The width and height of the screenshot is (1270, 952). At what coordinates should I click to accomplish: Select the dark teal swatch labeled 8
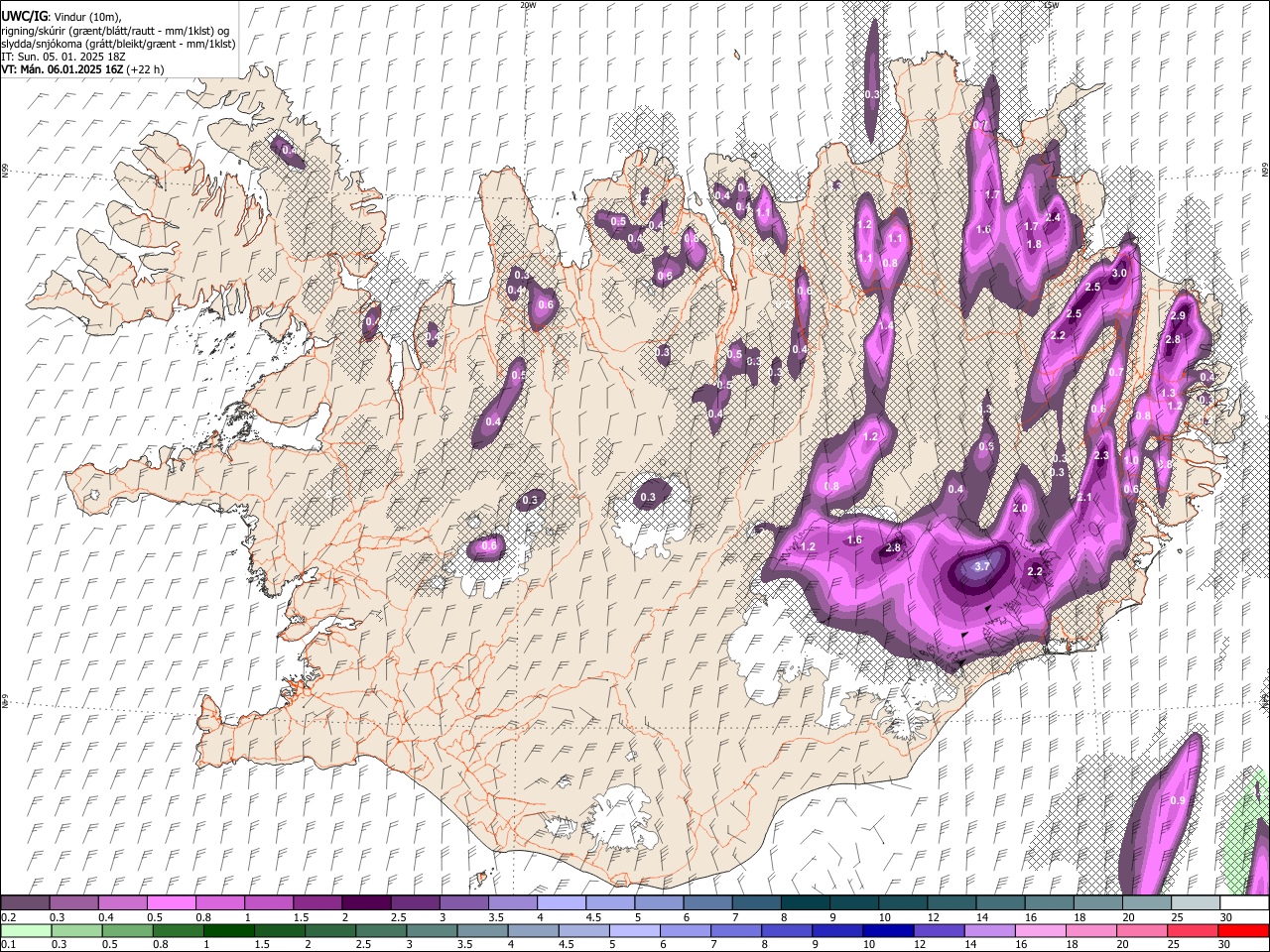pyautogui.click(x=806, y=903)
